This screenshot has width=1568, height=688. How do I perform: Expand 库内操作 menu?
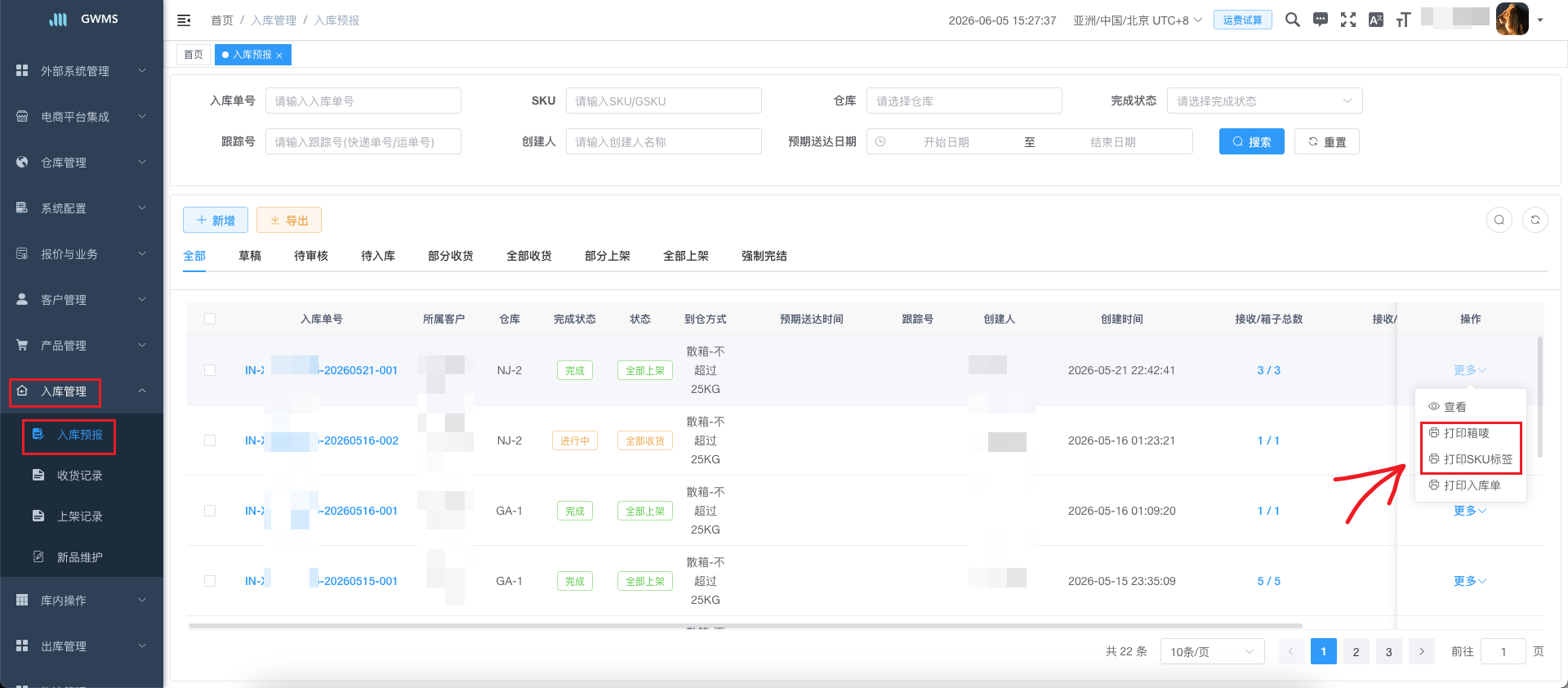click(82, 601)
